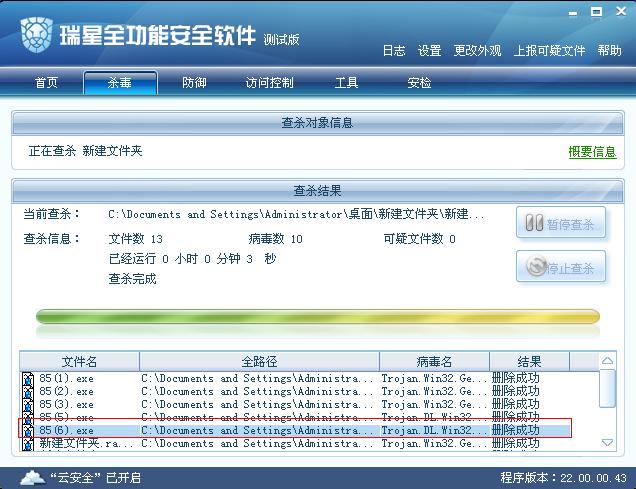Click the 停止查杀 stop button

[561, 266]
